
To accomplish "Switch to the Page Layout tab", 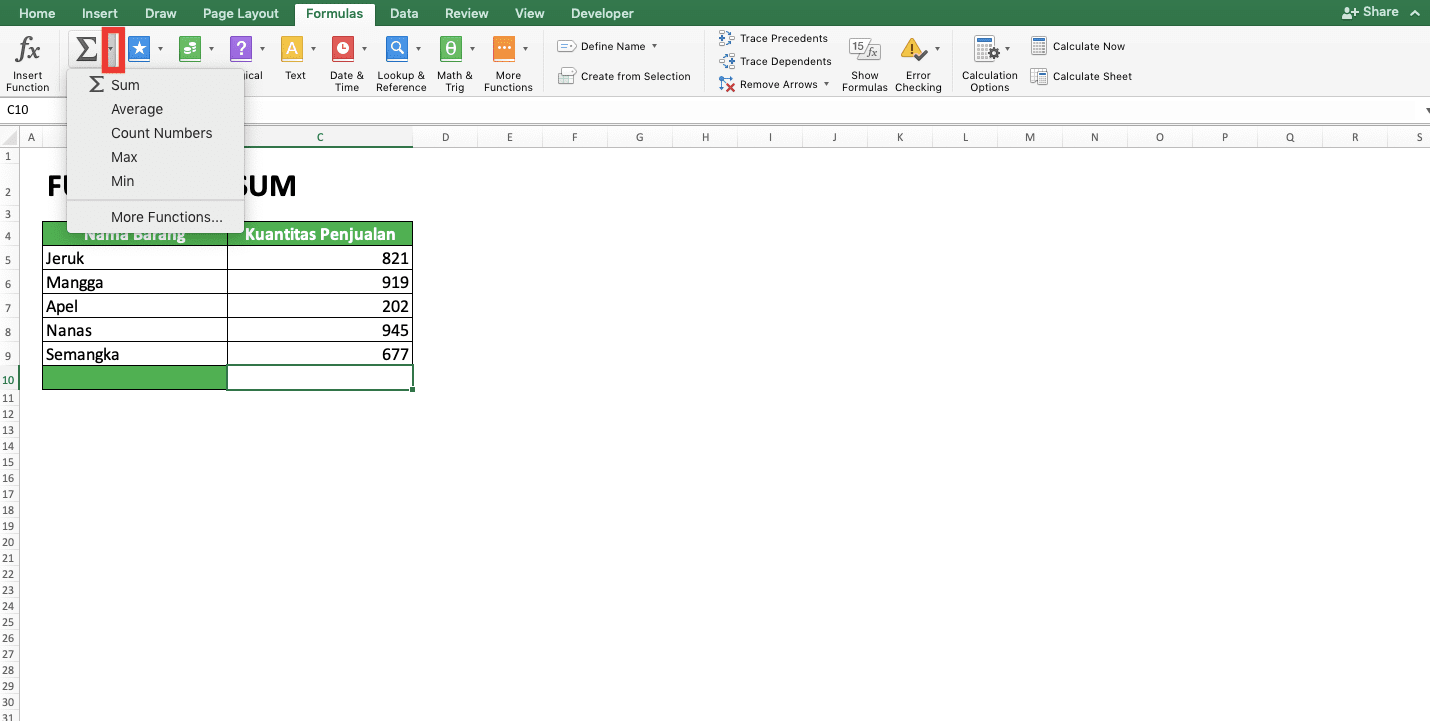I will (241, 13).
